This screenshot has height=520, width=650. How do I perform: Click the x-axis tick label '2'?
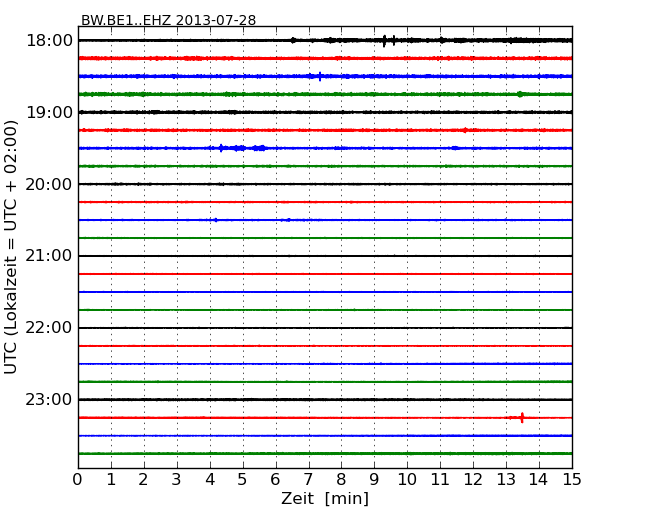point(143,480)
